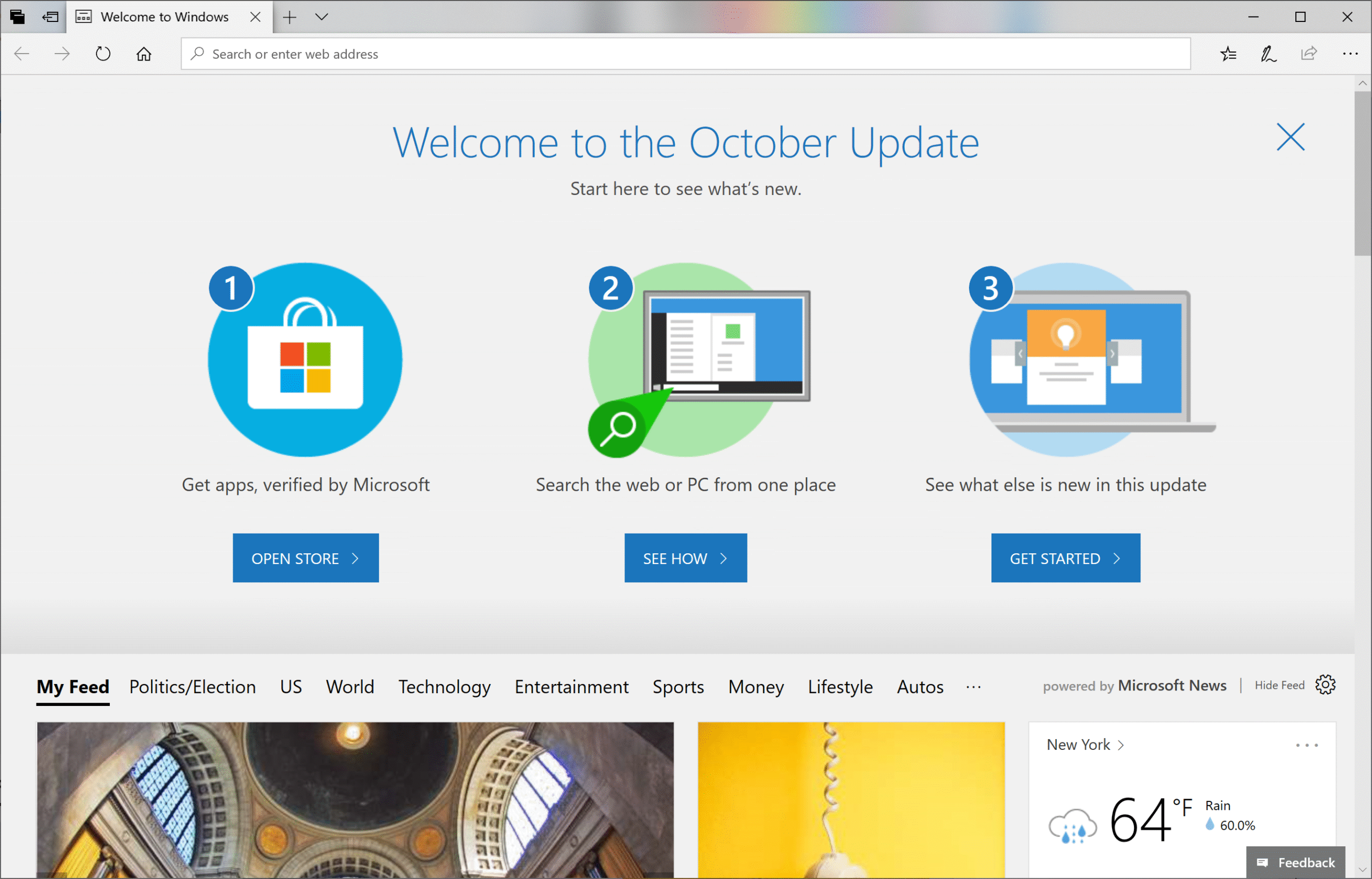Go forward with the forward arrow
The height and width of the screenshot is (879, 1372).
pos(62,54)
